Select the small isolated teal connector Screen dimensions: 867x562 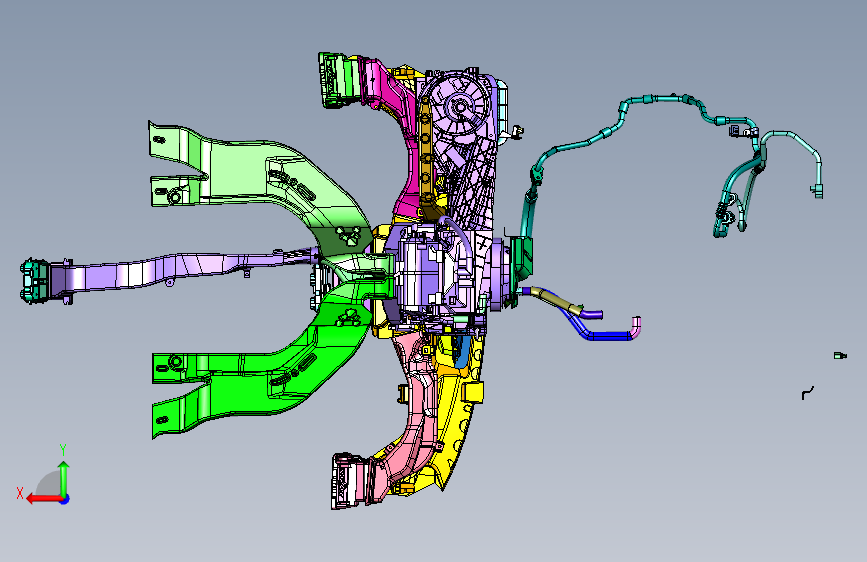[x=840, y=356]
